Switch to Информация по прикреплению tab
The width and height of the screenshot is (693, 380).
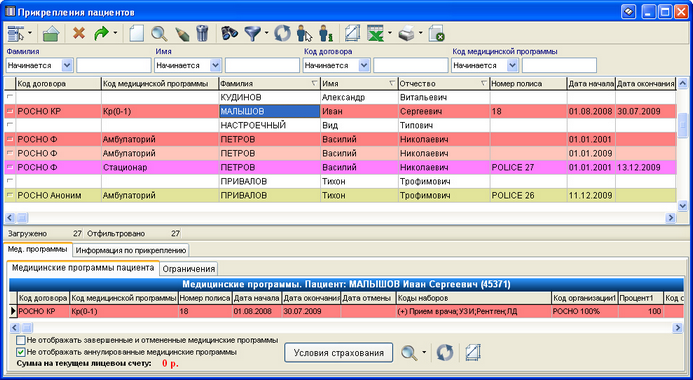(x=131, y=250)
